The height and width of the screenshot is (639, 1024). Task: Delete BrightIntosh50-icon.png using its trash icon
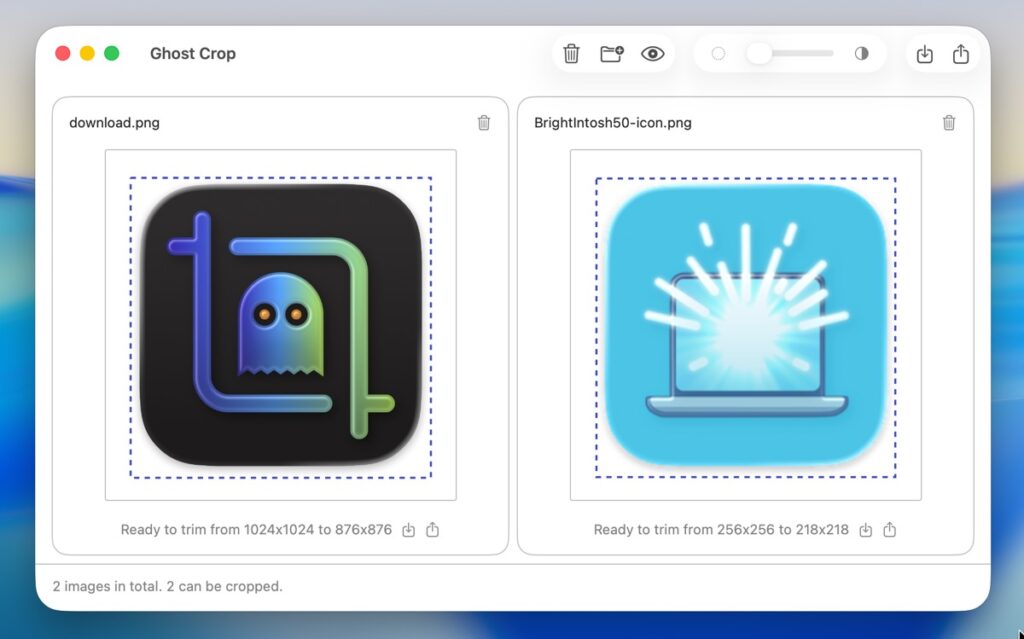(949, 123)
